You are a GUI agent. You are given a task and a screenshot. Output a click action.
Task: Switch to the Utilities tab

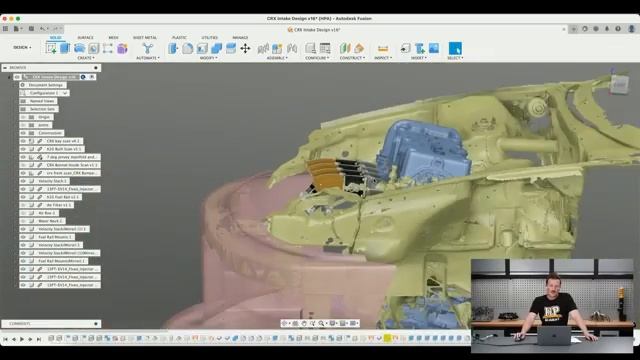[209, 38]
